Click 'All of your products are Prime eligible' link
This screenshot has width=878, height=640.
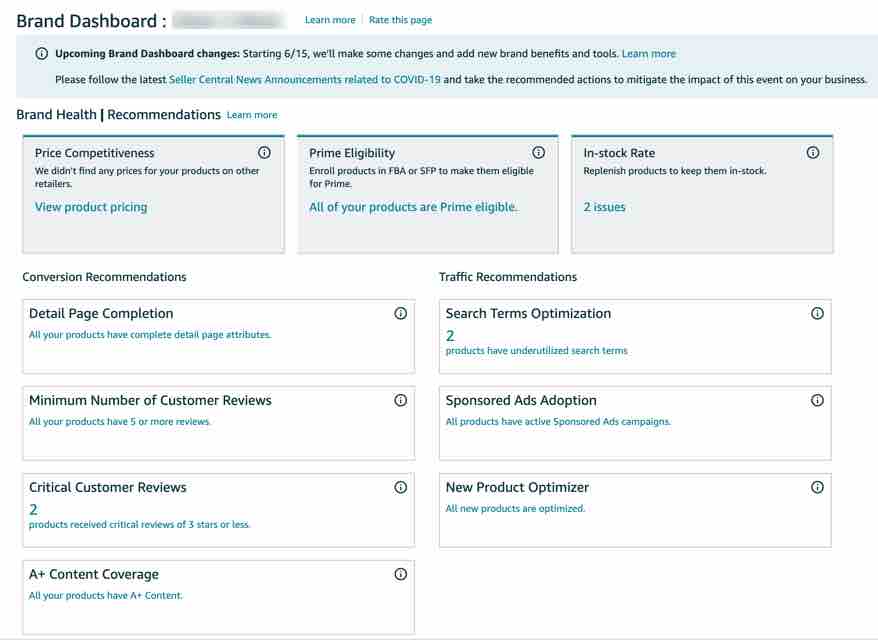(x=413, y=207)
